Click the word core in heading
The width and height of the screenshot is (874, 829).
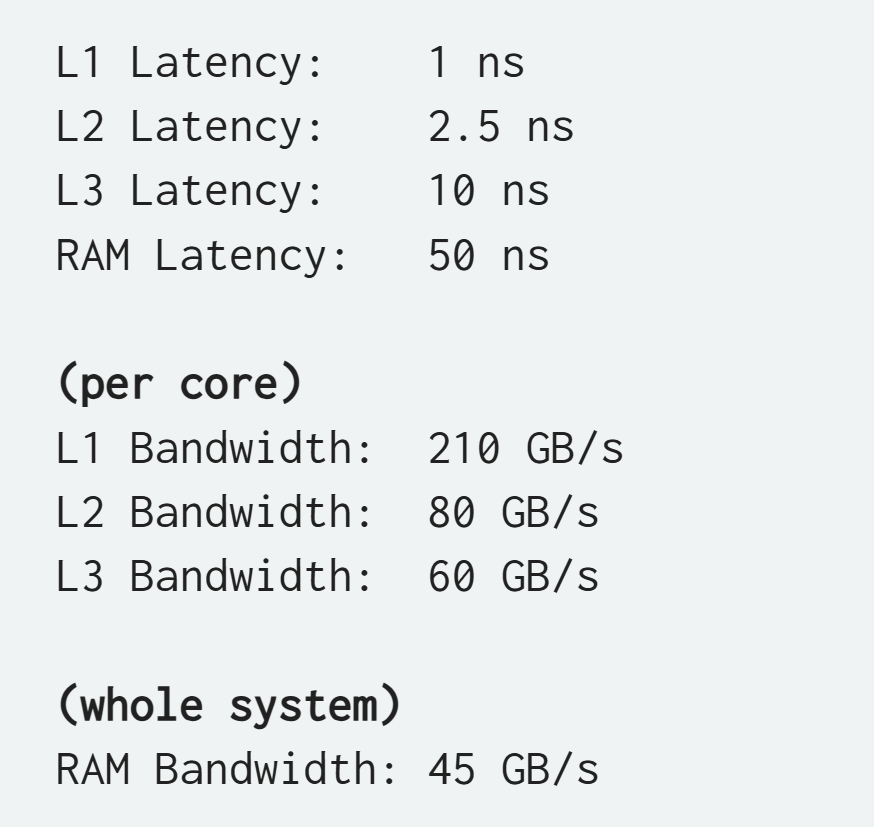(229, 385)
